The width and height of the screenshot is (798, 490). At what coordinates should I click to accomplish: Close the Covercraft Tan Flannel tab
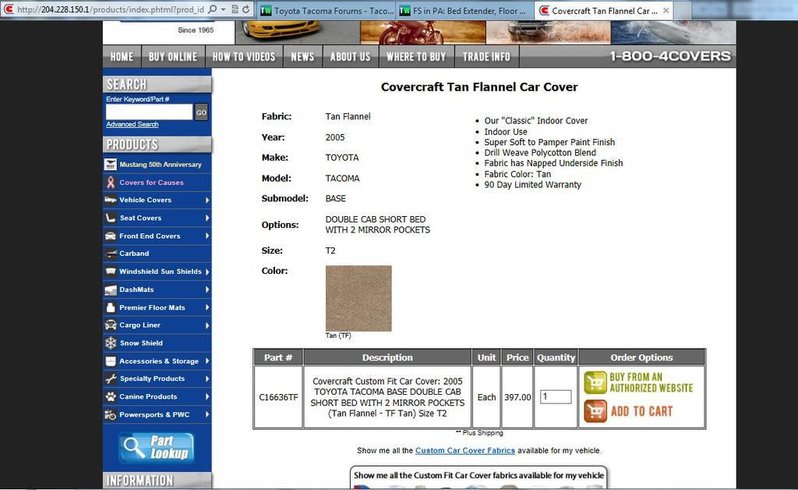pos(666,10)
